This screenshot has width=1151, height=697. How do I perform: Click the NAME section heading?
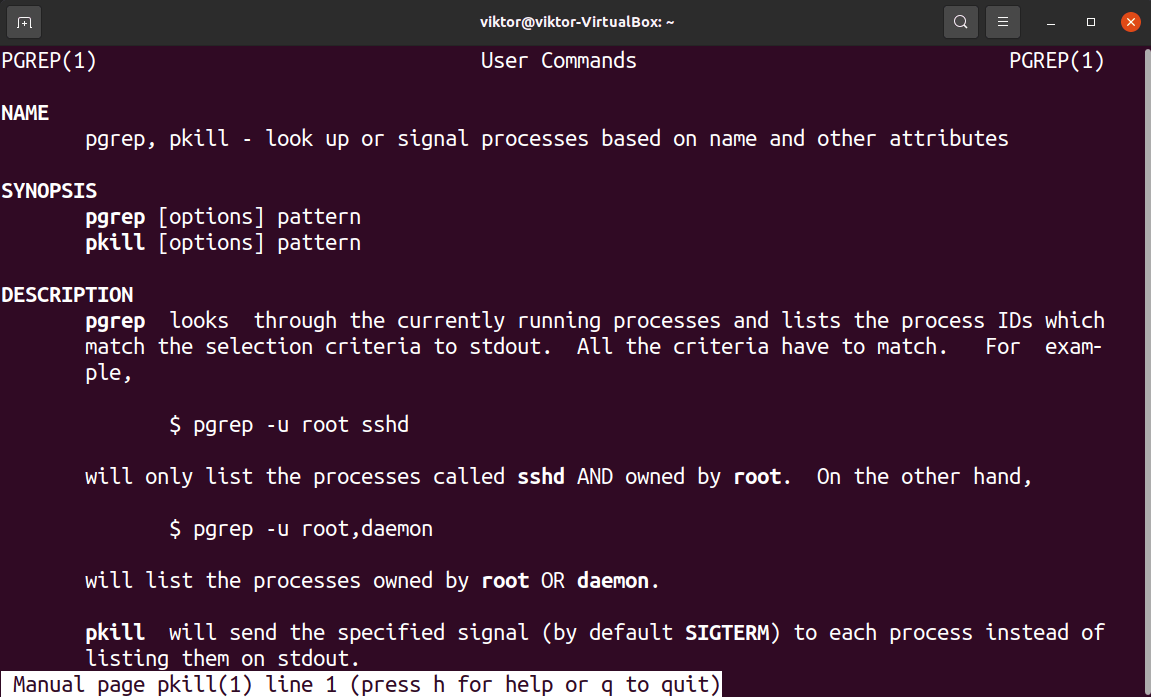pyautogui.click(x=25, y=112)
